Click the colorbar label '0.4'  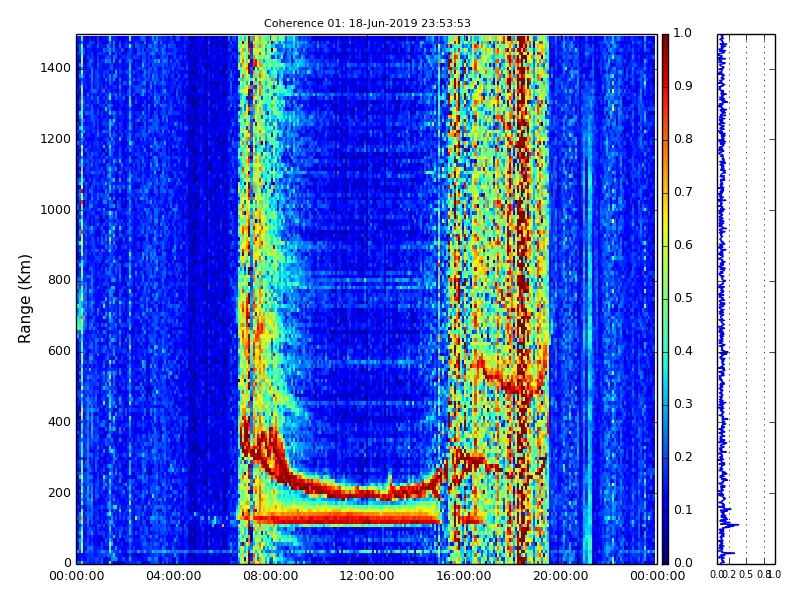pyautogui.click(x=683, y=352)
